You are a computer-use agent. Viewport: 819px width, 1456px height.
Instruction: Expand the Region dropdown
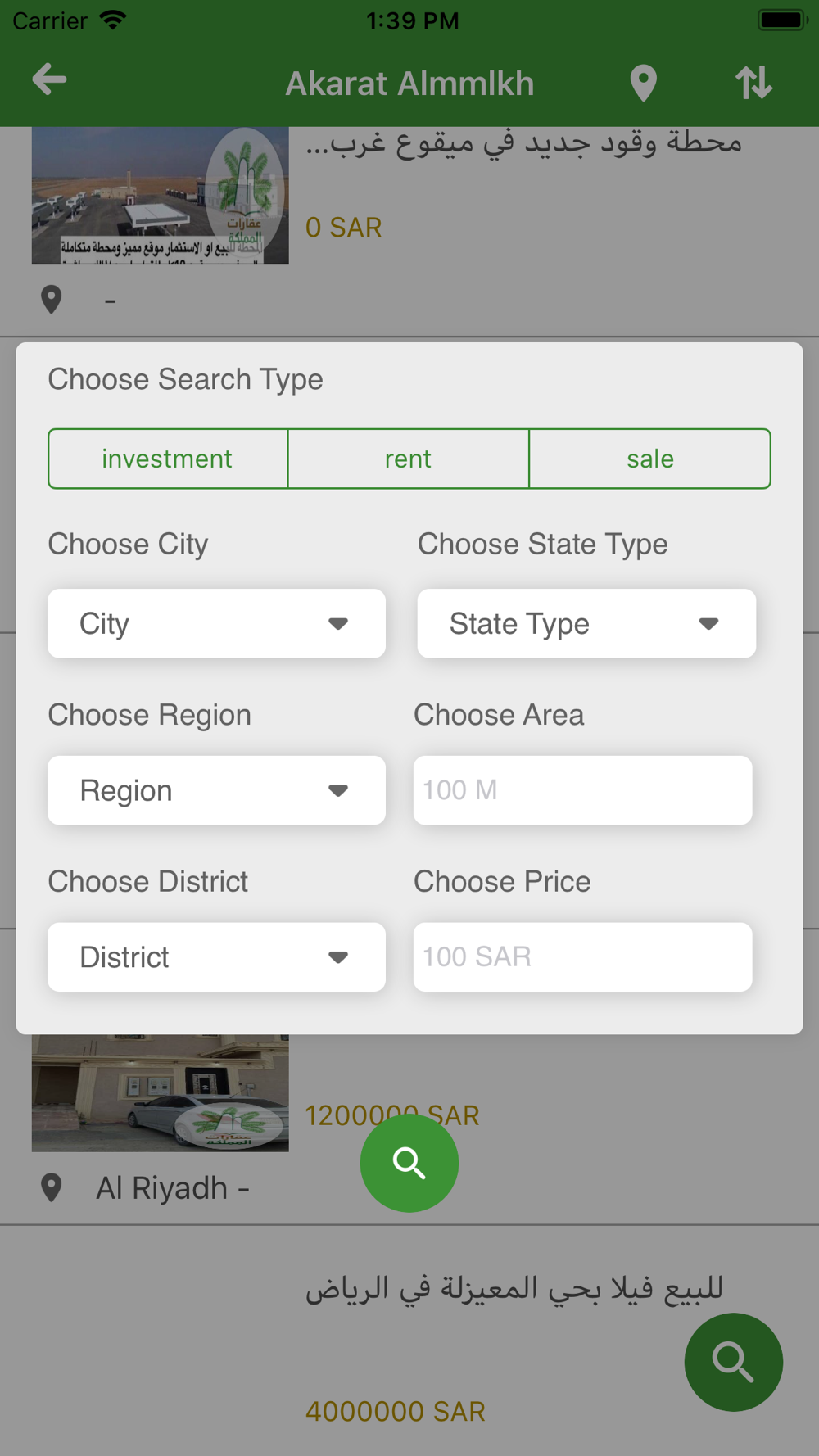[x=216, y=790]
